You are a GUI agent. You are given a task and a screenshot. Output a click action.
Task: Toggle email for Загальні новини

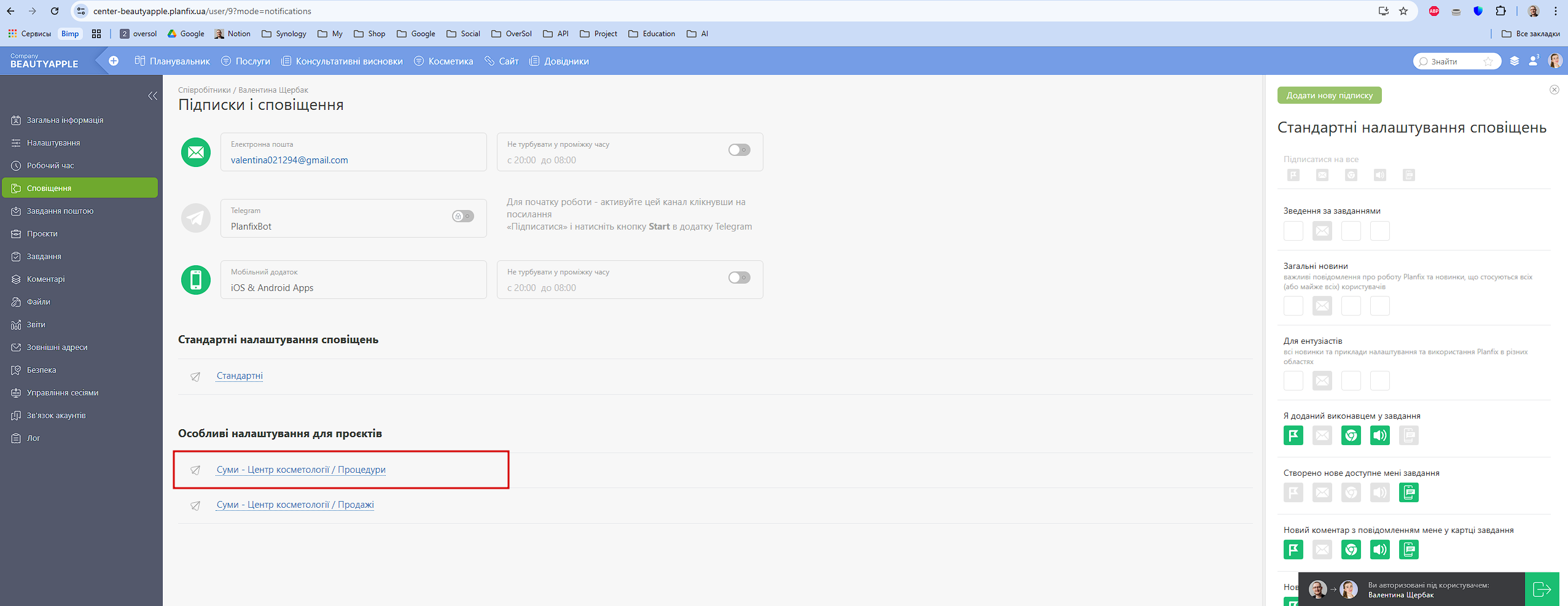[x=1322, y=306]
